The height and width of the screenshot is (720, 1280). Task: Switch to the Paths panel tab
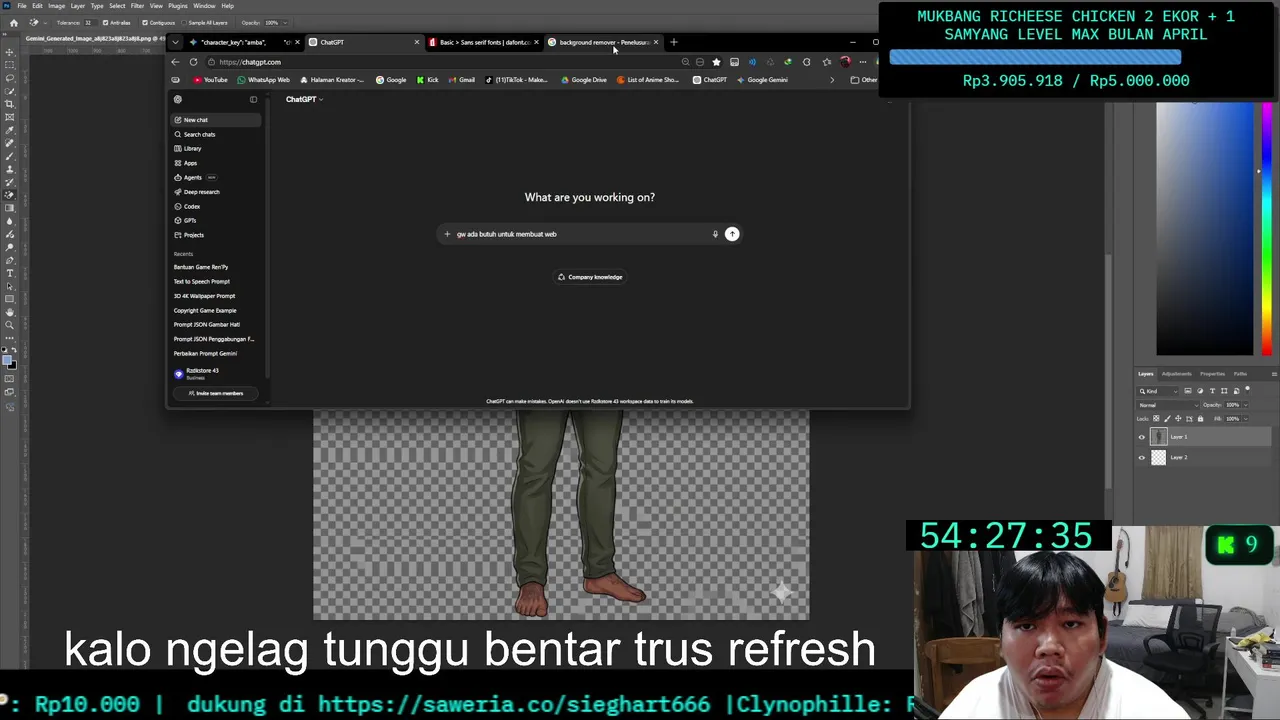coord(1240,374)
